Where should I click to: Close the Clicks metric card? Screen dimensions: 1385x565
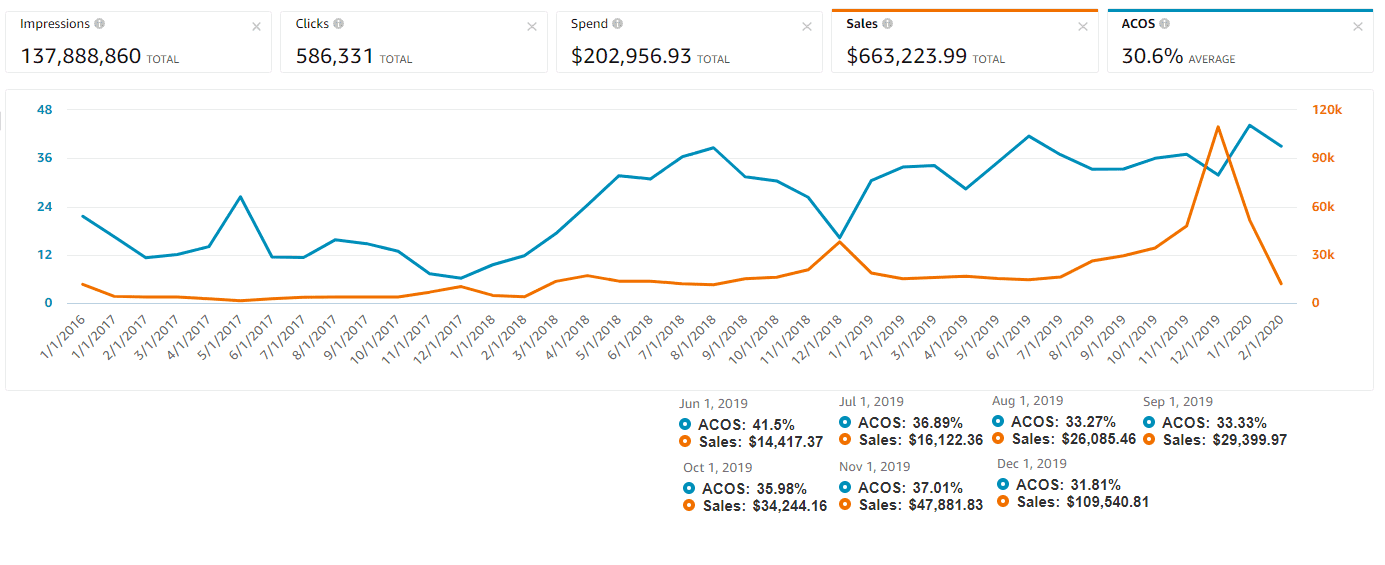tap(532, 27)
